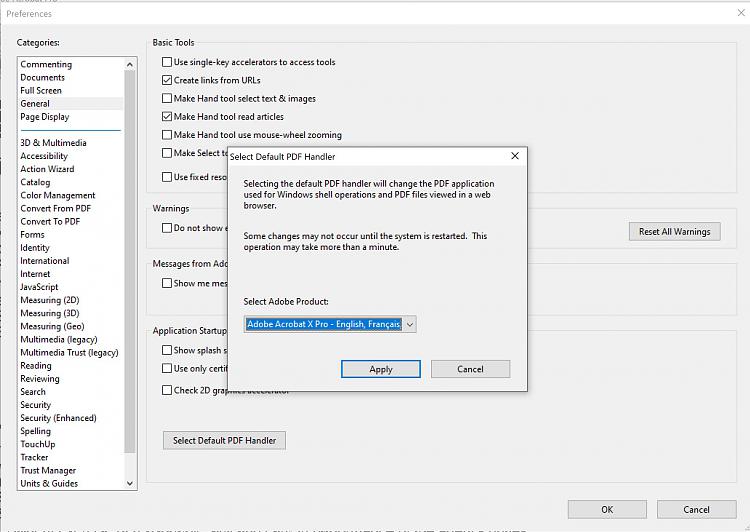The width and height of the screenshot is (750, 532).
Task: Select Security (Enhanced) category
Action: [x=58, y=418]
